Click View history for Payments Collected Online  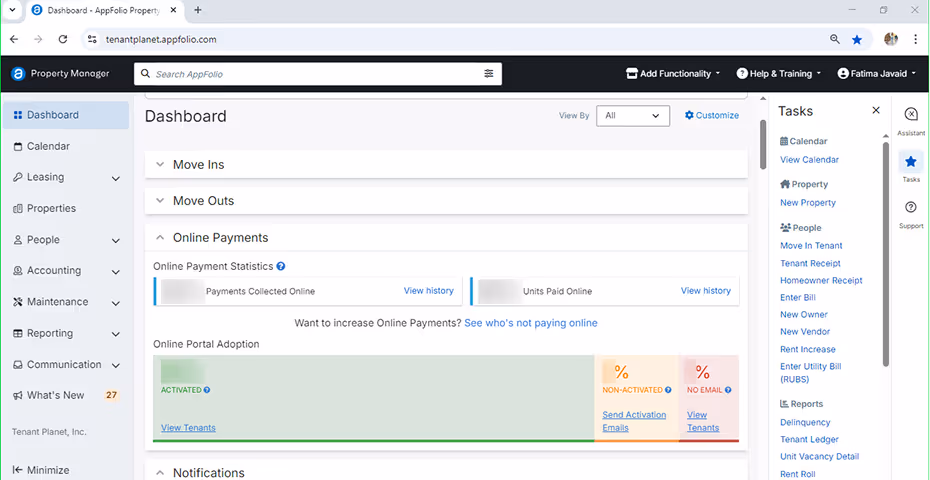[429, 291]
